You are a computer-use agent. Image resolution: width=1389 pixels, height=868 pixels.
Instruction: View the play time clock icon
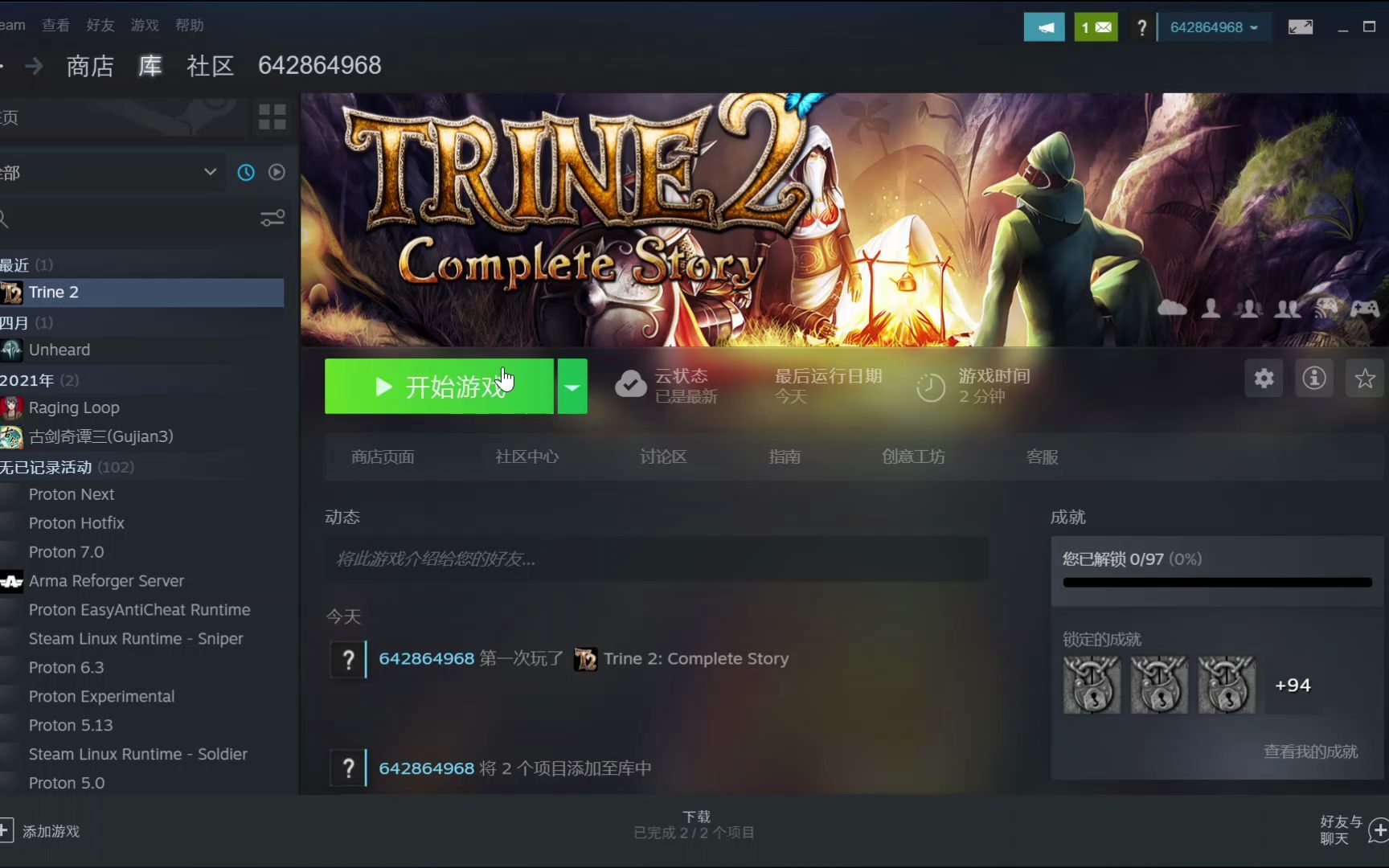click(x=931, y=387)
